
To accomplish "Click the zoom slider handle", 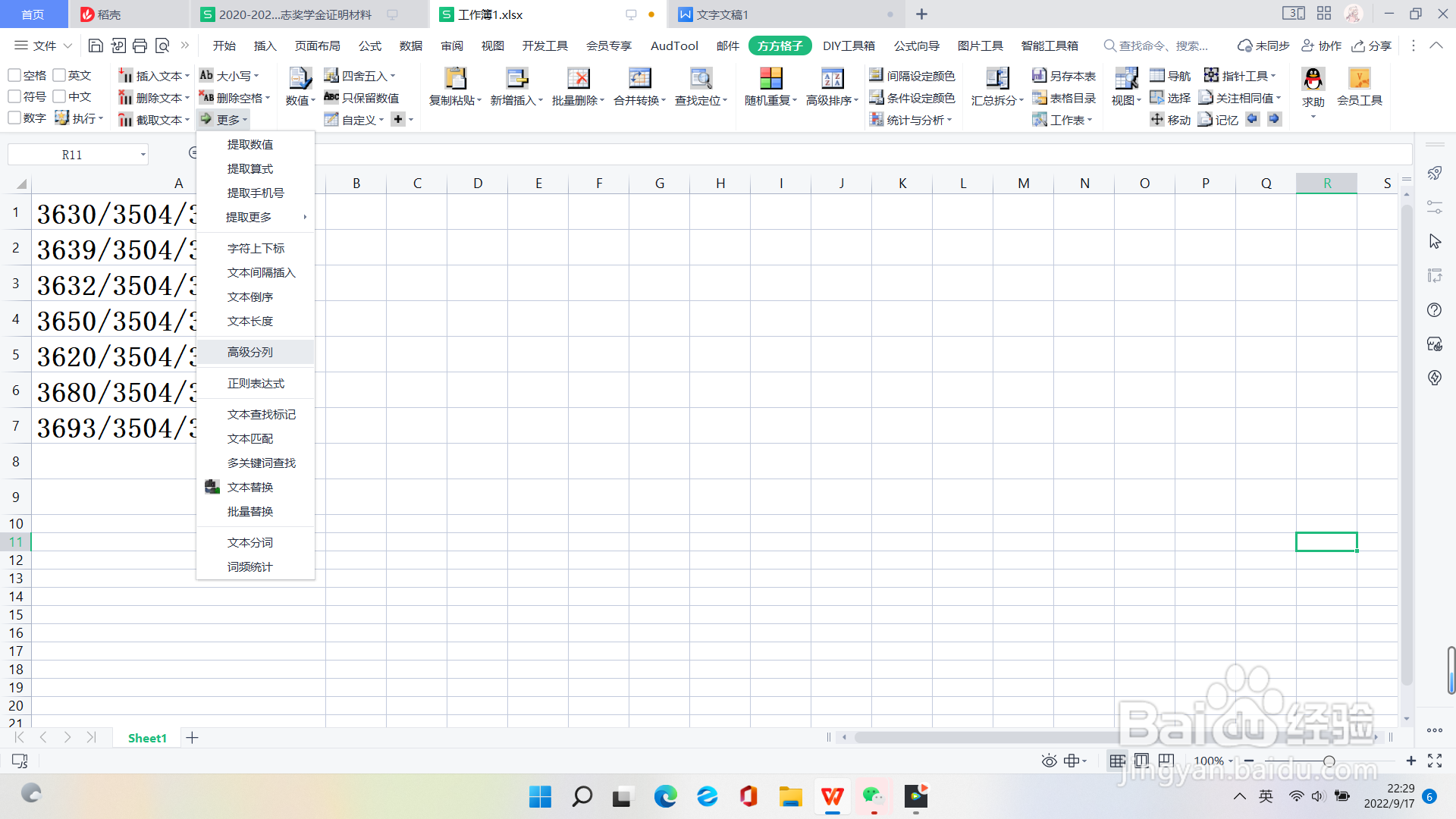I will 1329,761.
